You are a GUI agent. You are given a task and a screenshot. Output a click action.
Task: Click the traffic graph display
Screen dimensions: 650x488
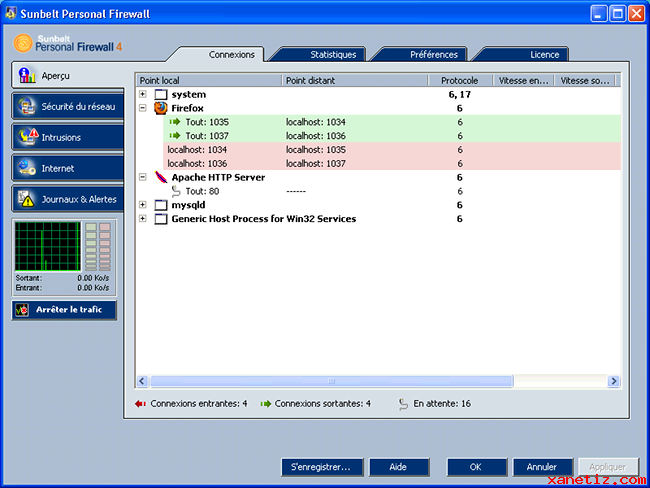coord(48,246)
